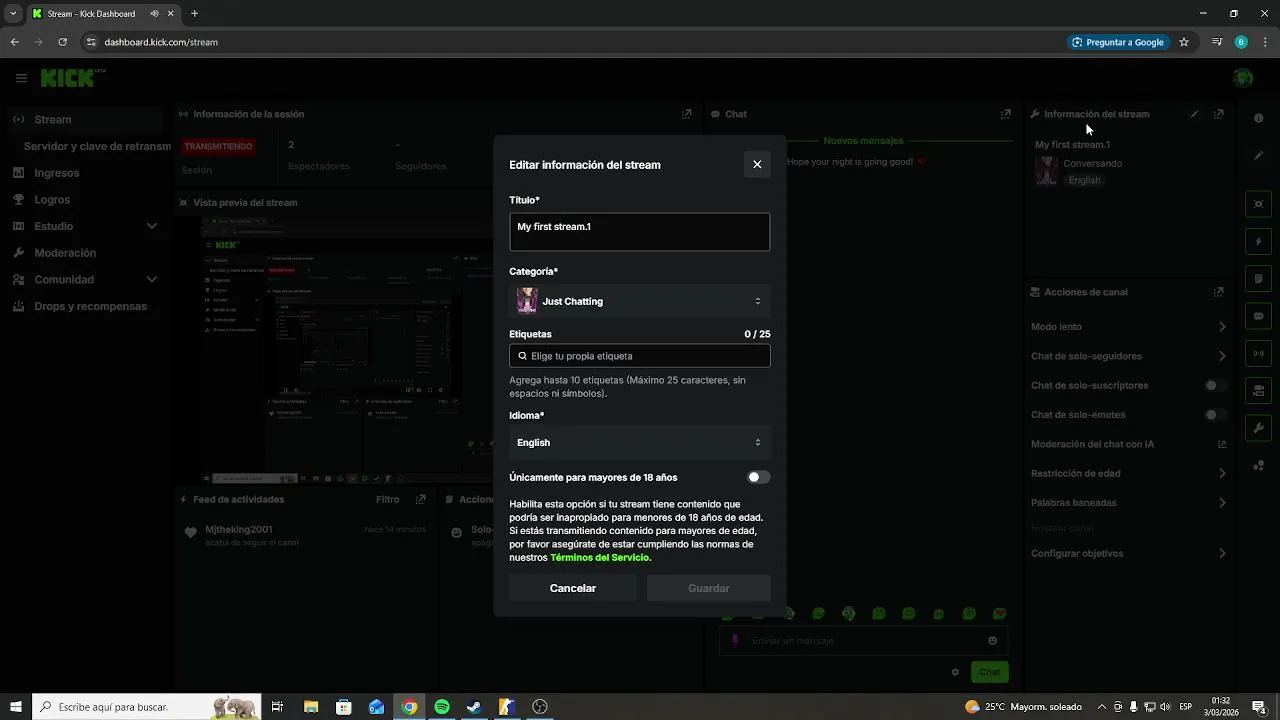Open Configurar objetivos settings

pos(1129,553)
